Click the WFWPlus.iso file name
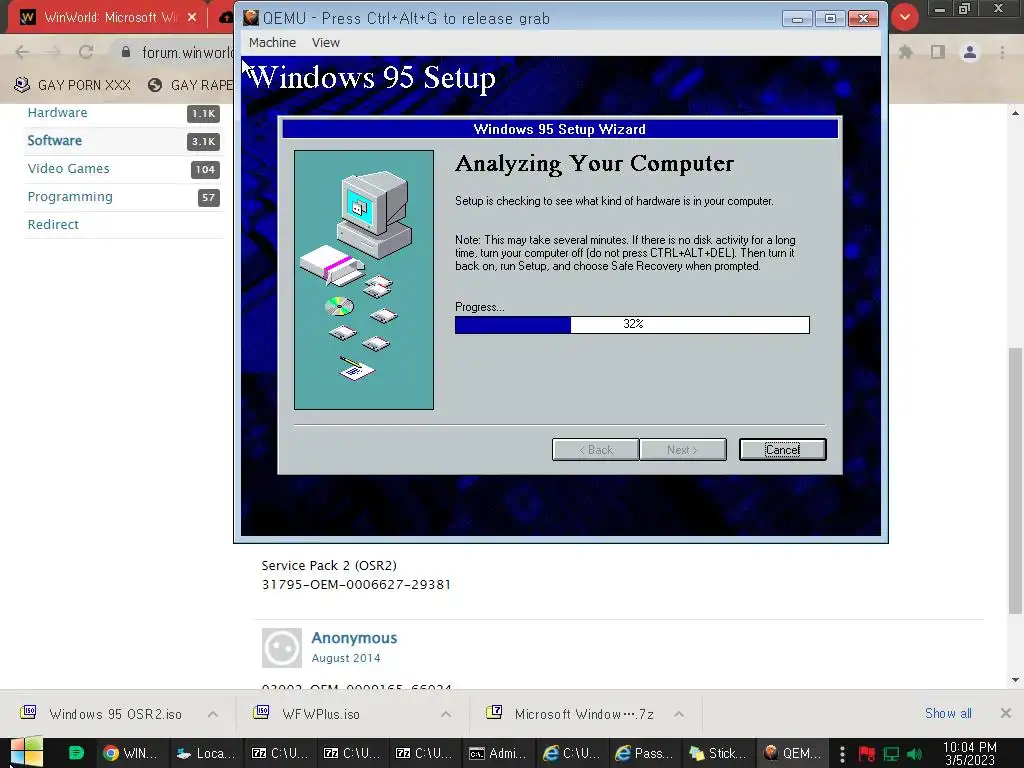The image size is (1024, 768). pos(321,714)
